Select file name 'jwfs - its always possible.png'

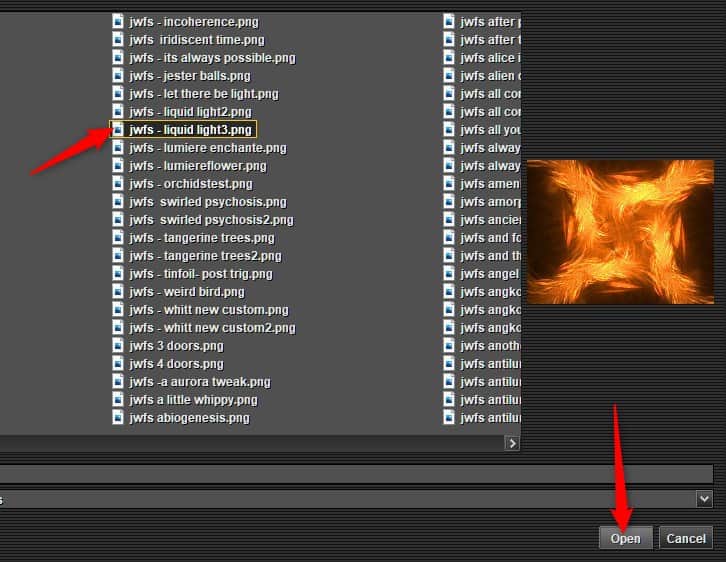tap(212, 58)
